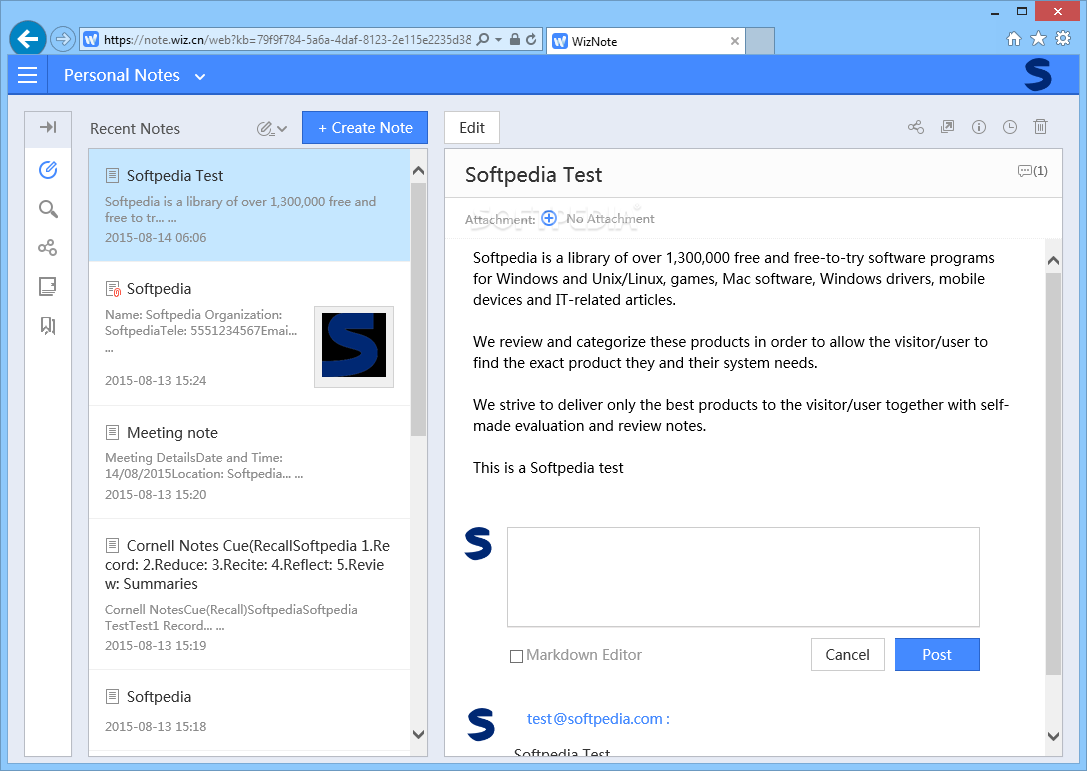Open the tags bookmark sidebar icon

48,325
